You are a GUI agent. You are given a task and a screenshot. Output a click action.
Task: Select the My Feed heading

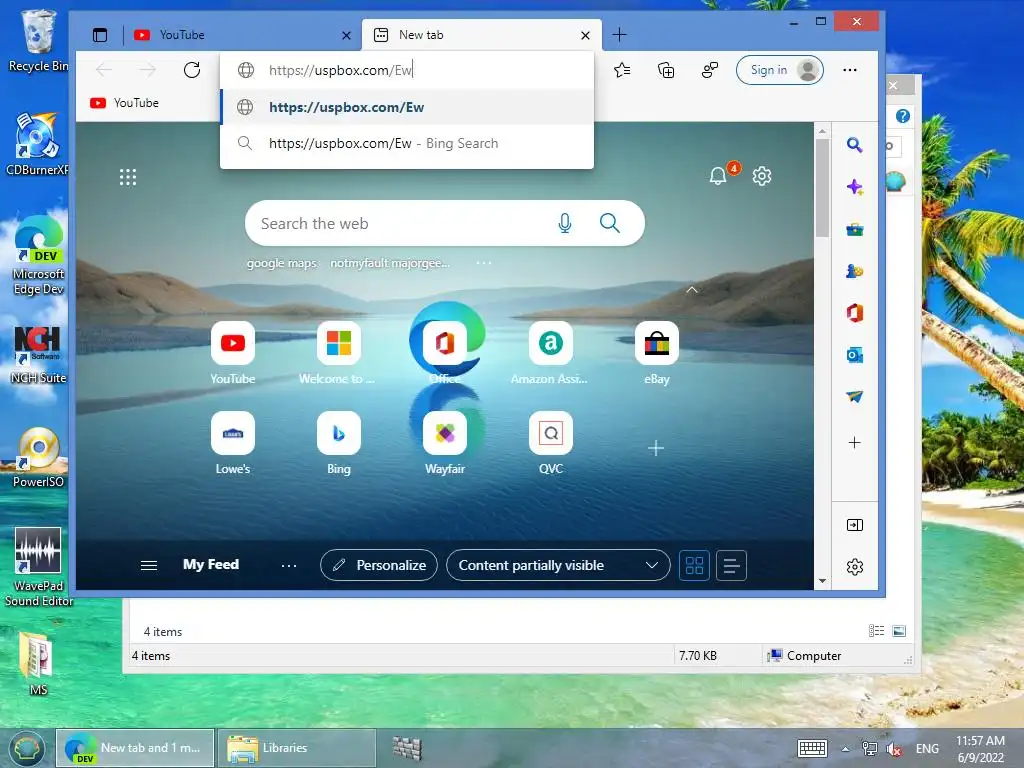click(211, 565)
